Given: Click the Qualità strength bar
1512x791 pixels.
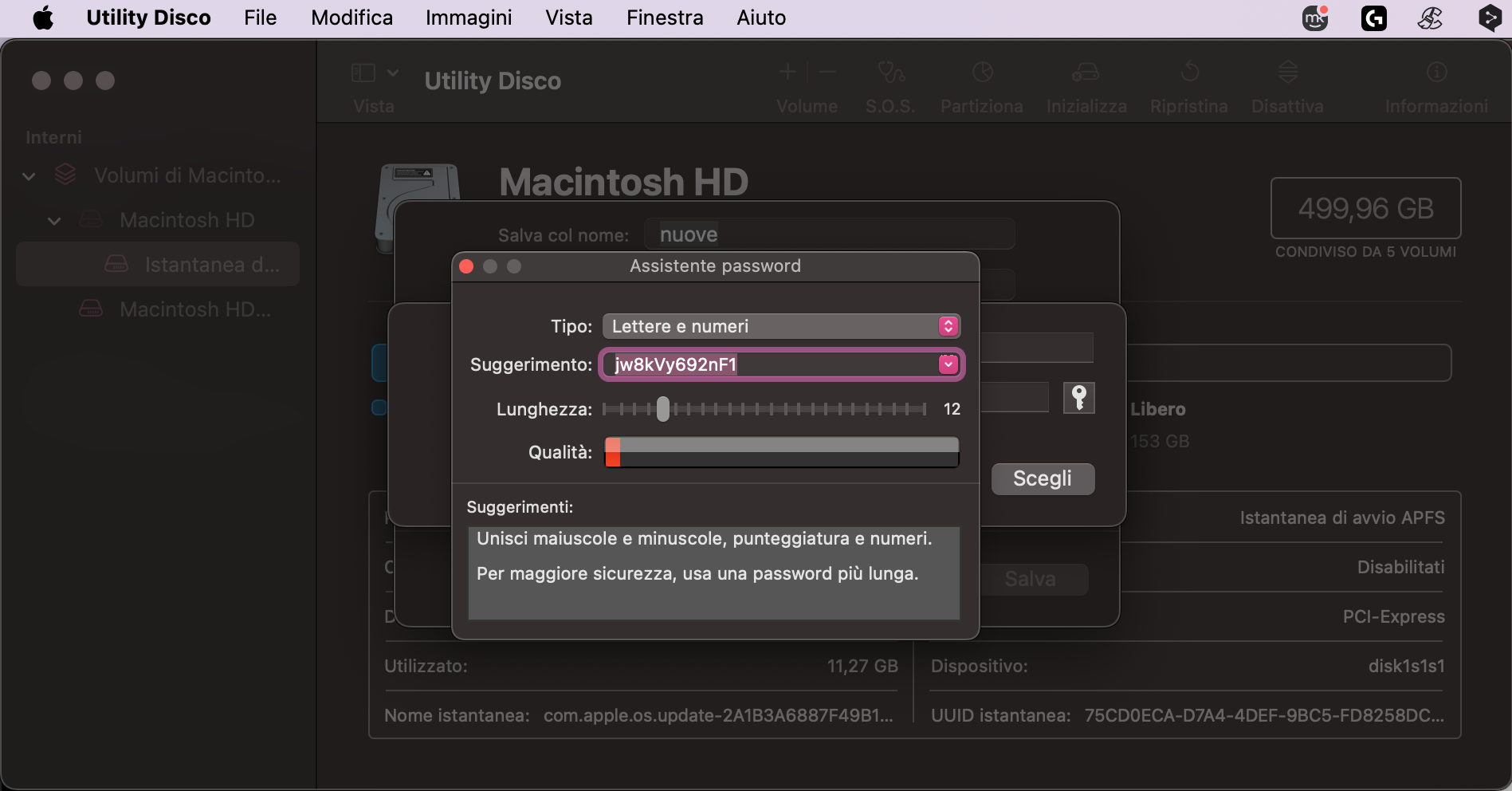Looking at the screenshot, I should point(781,452).
